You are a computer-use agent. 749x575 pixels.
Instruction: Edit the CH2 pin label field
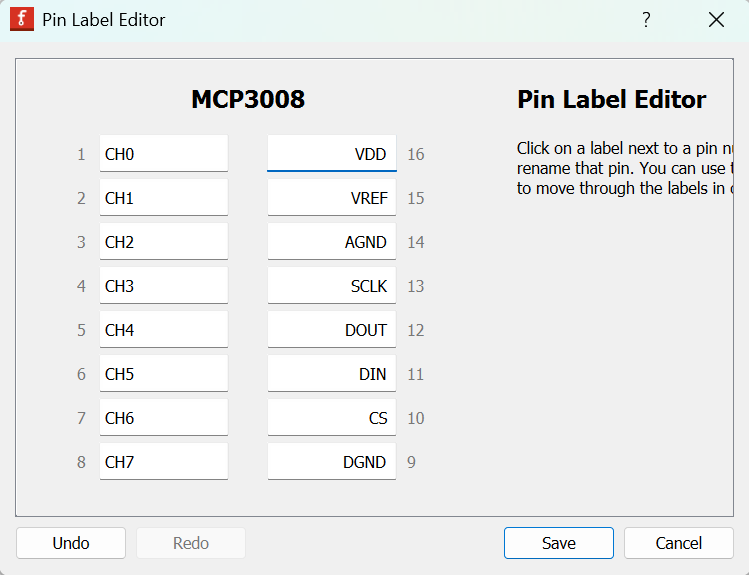(164, 241)
